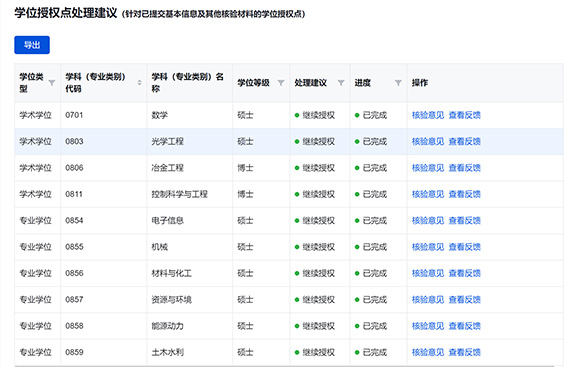Open 核验意见 for 机械 row
This screenshot has height=367, width=570.
428,247
